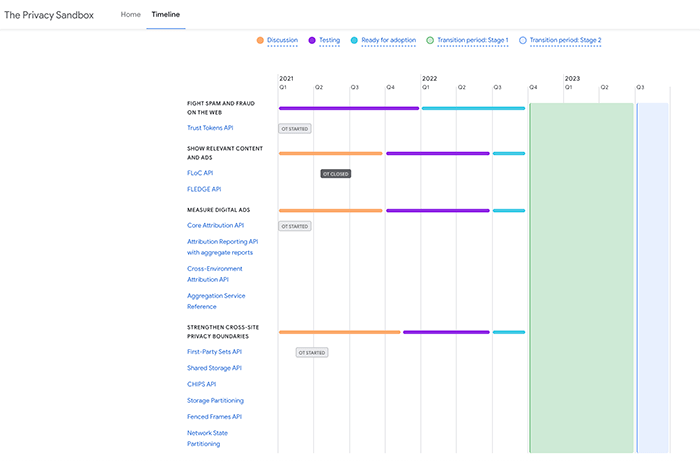700x461 pixels.
Task: Open the Home tab
Action: 130,14
